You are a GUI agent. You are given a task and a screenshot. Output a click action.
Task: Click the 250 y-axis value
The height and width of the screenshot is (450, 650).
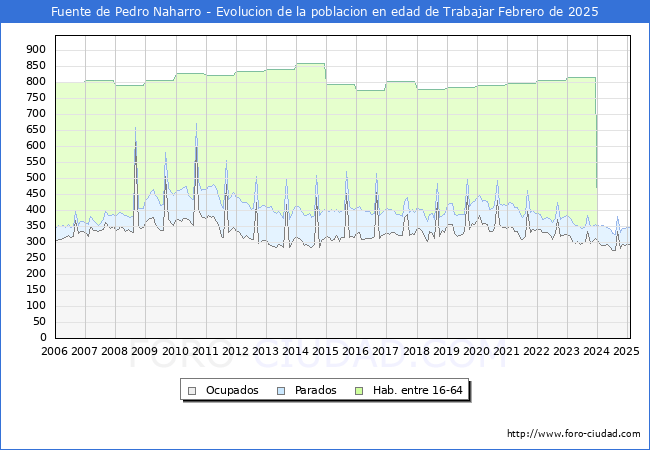(36, 258)
